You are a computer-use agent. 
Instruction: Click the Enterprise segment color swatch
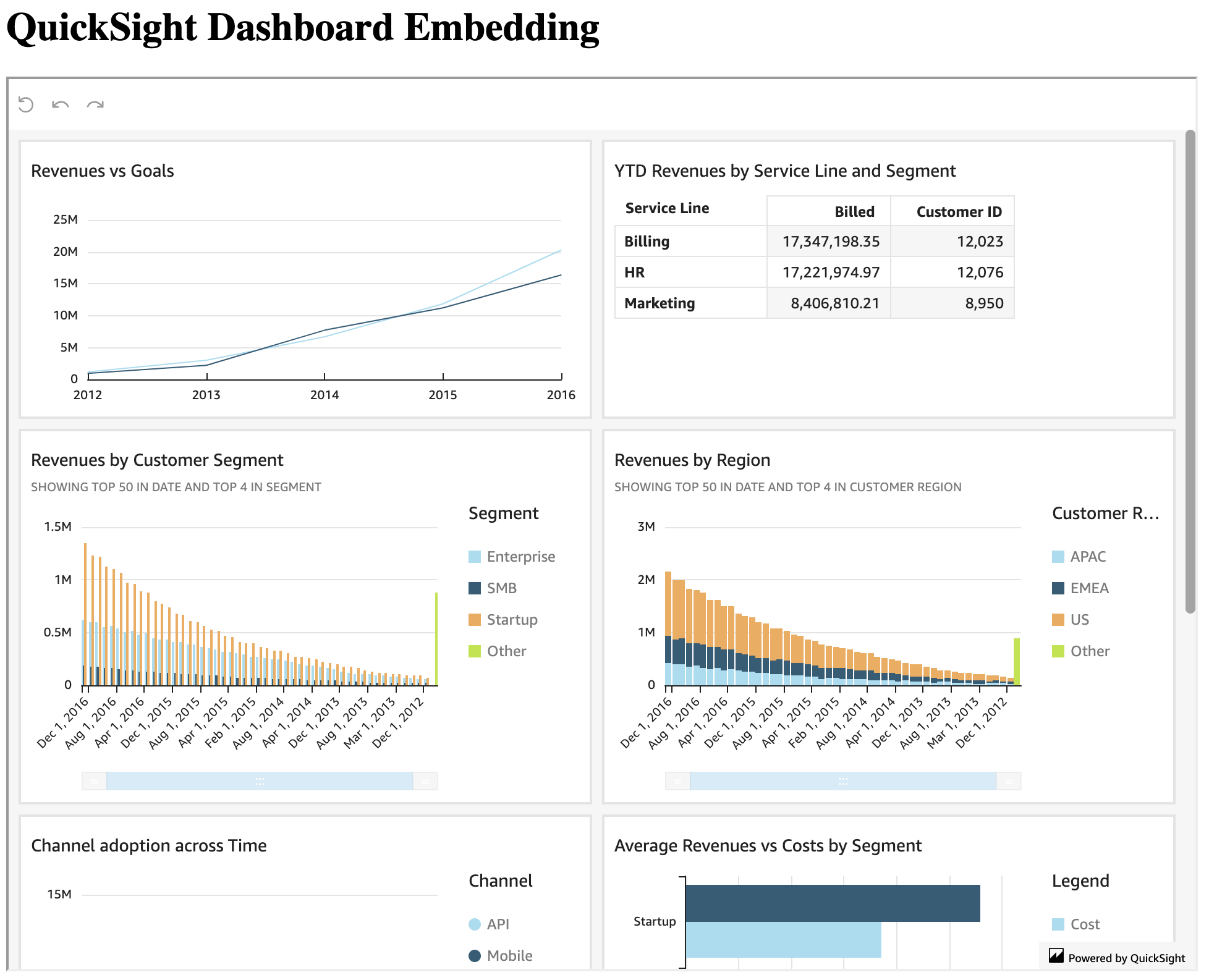click(x=475, y=557)
